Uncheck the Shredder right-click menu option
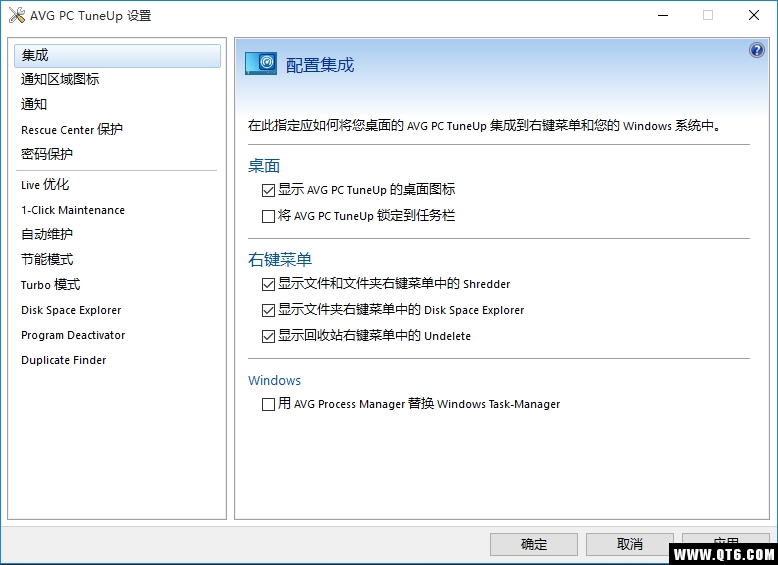Image resolution: width=778 pixels, height=565 pixels. point(268,284)
